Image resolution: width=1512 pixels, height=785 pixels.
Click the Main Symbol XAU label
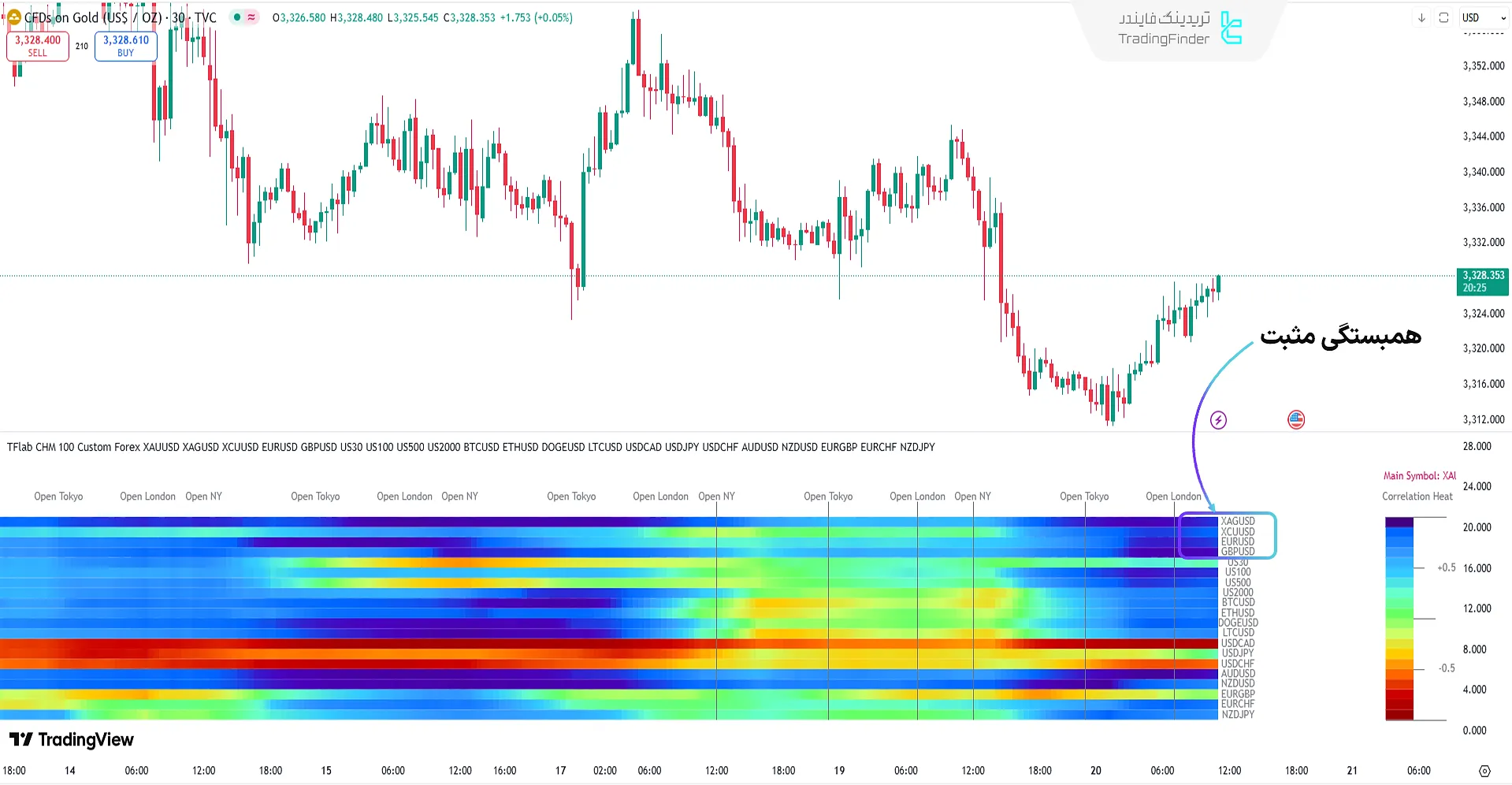[1418, 475]
